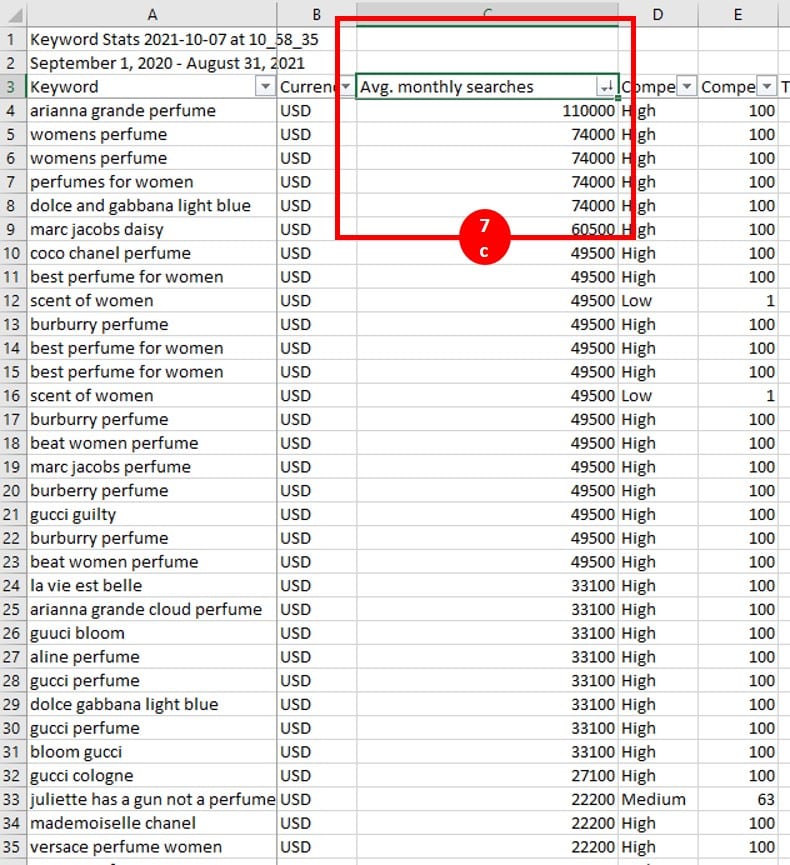Click cell 'perfumes for women'
Image resolution: width=790 pixels, height=865 pixels.
coord(152,182)
